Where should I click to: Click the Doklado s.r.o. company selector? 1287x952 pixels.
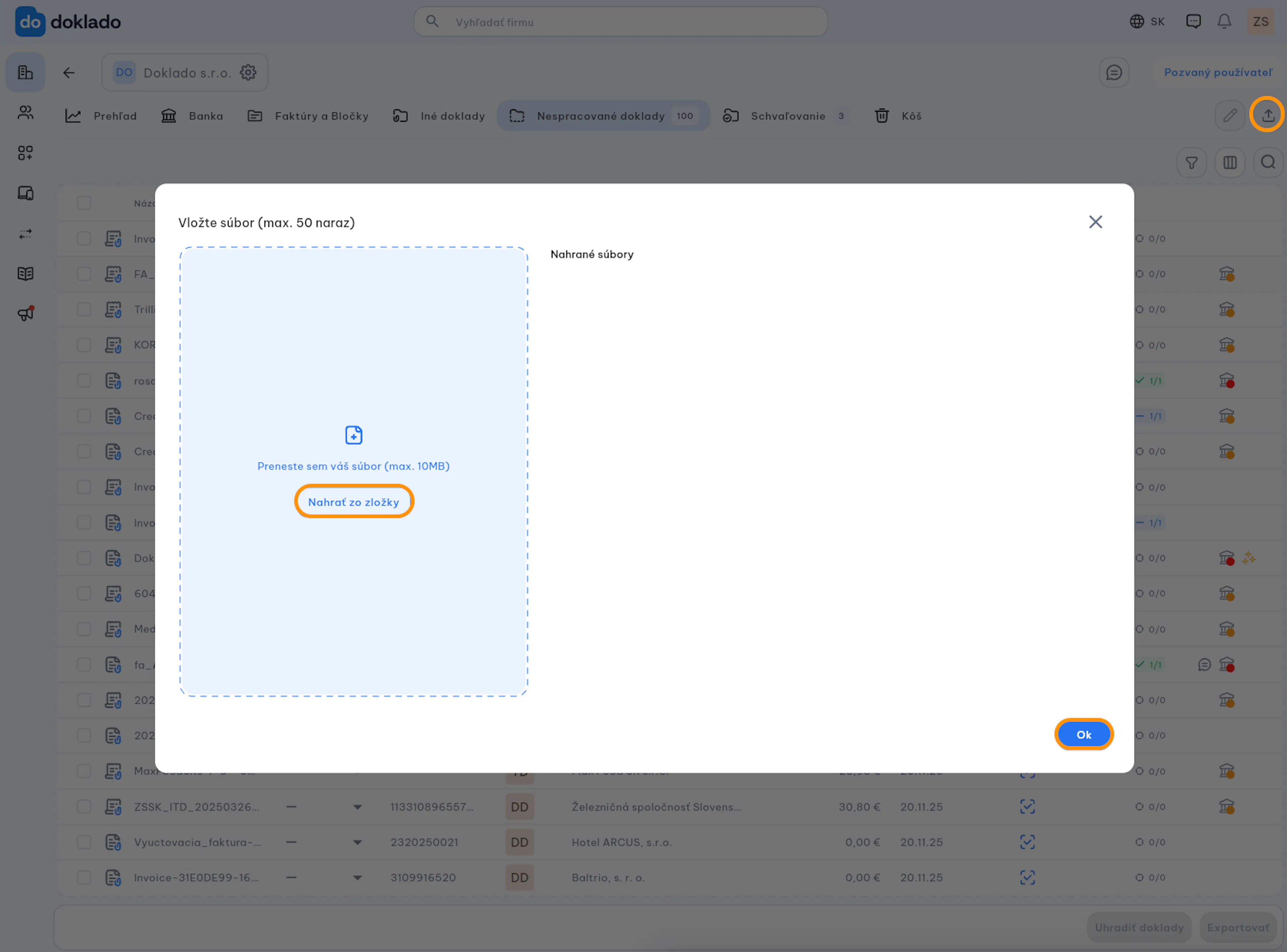pos(185,73)
